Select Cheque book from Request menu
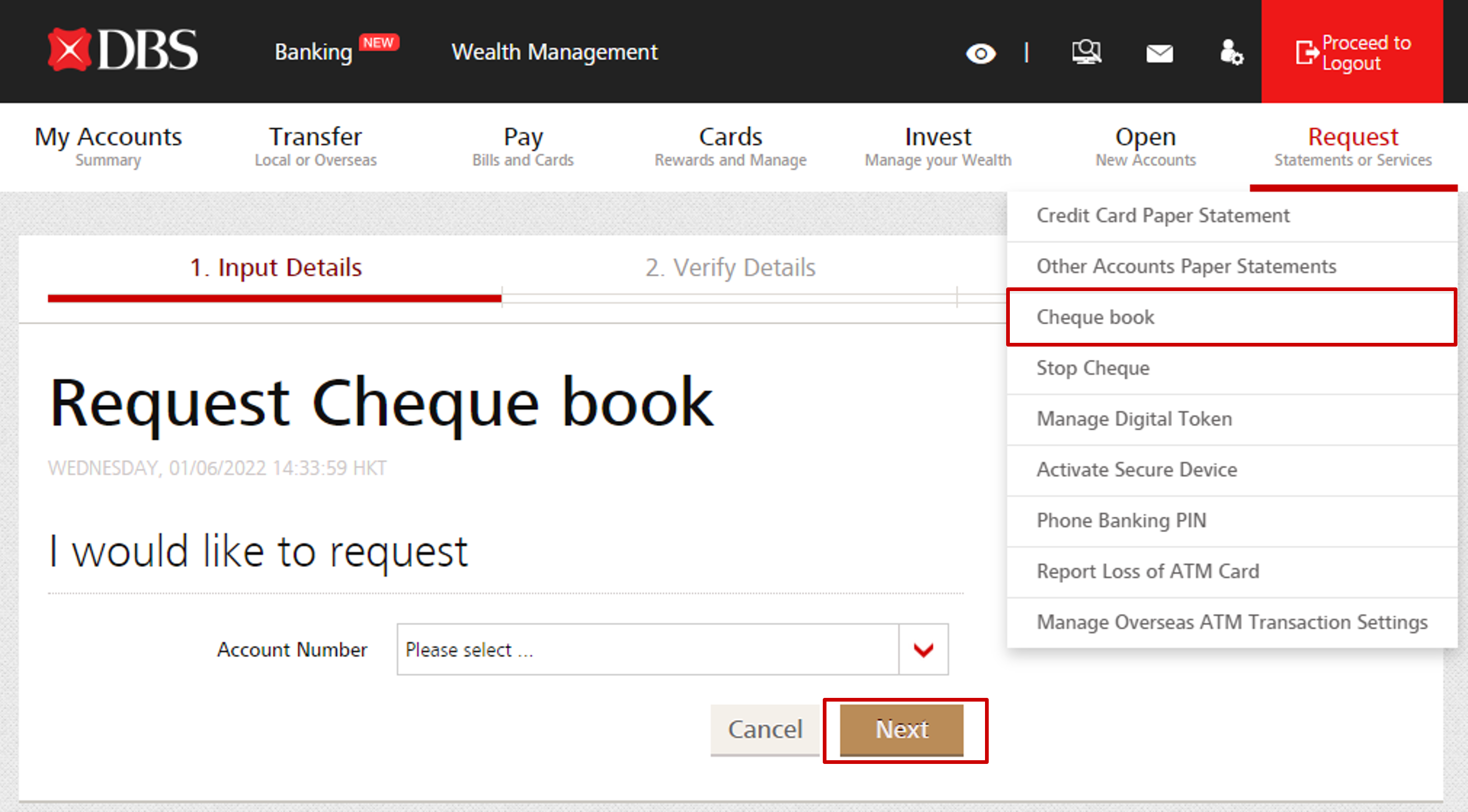The height and width of the screenshot is (812, 1468). [x=1095, y=317]
